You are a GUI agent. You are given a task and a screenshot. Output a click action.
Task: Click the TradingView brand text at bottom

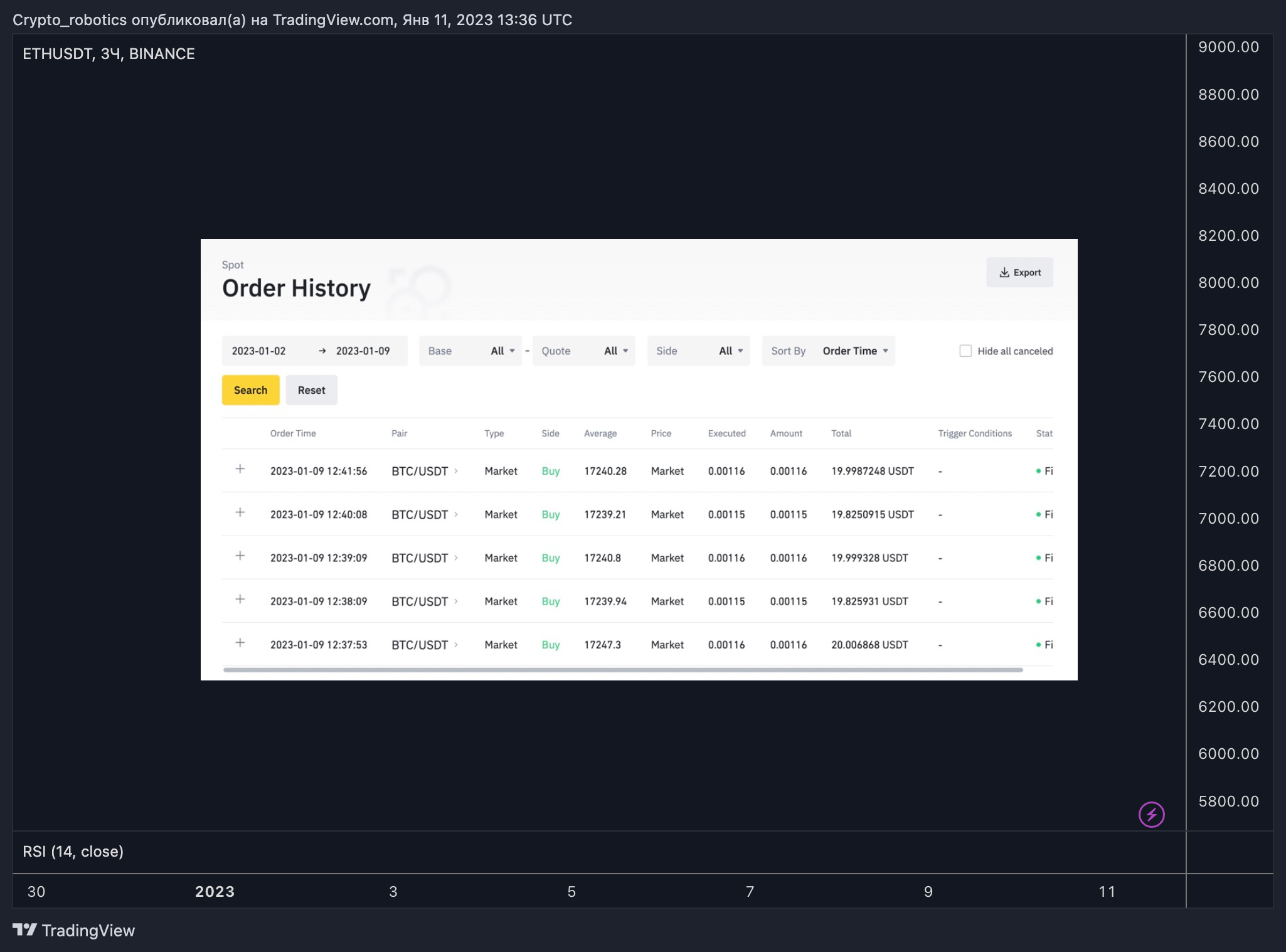(88, 930)
